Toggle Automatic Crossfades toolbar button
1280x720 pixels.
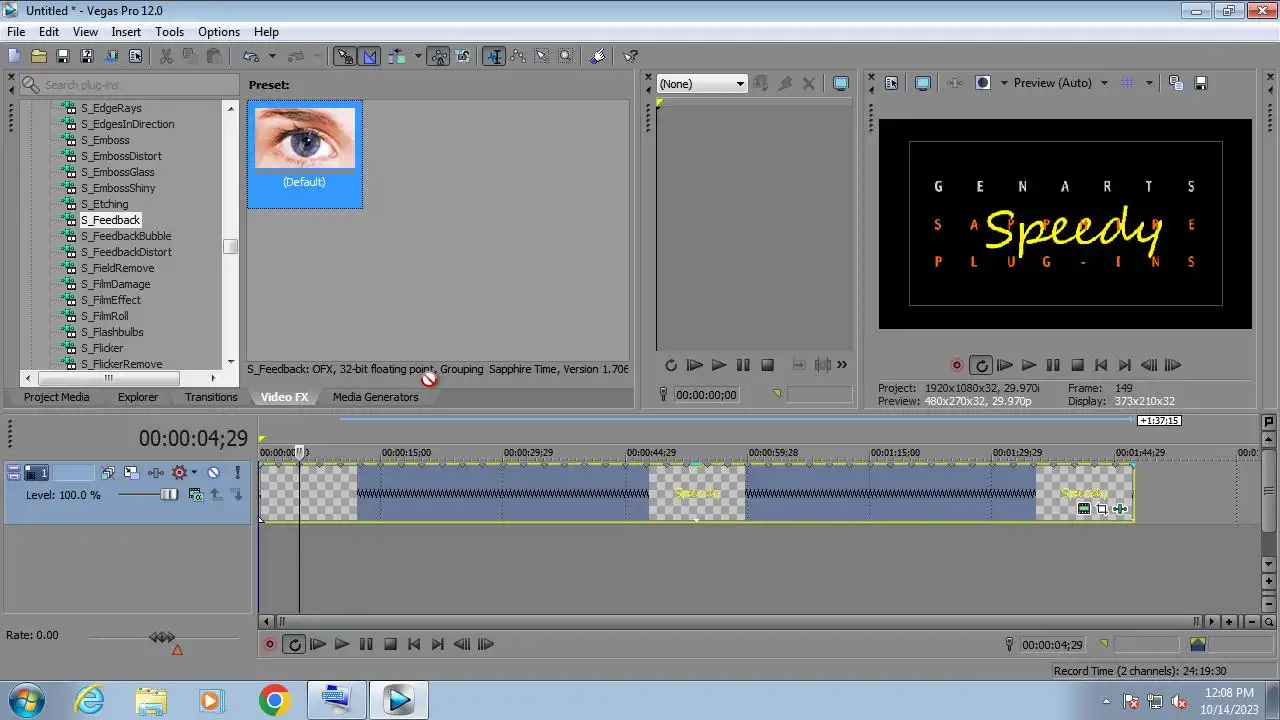click(369, 57)
